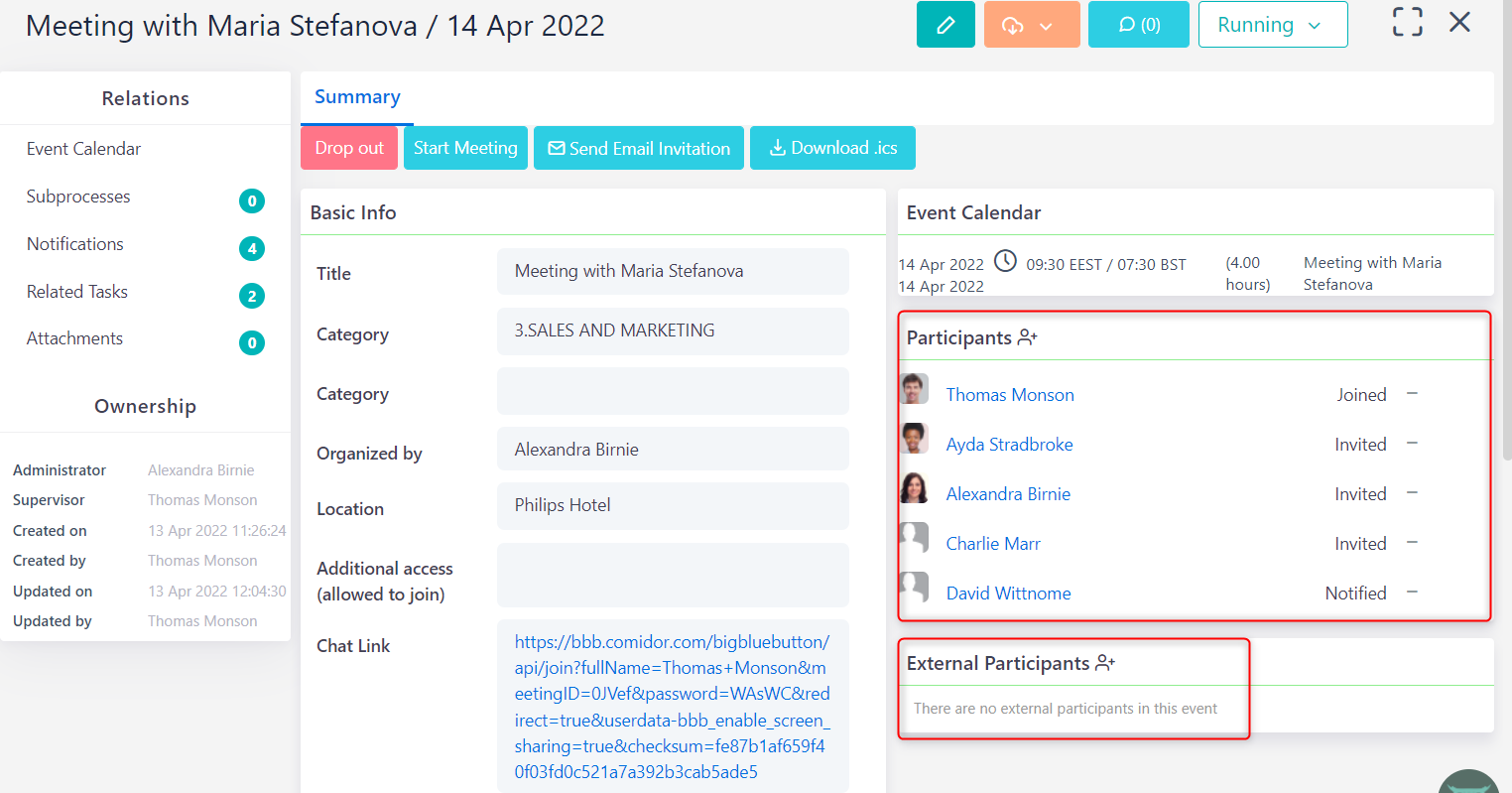1512x793 pixels.
Task: Click the teal edit pencil icon
Action: click(945, 23)
